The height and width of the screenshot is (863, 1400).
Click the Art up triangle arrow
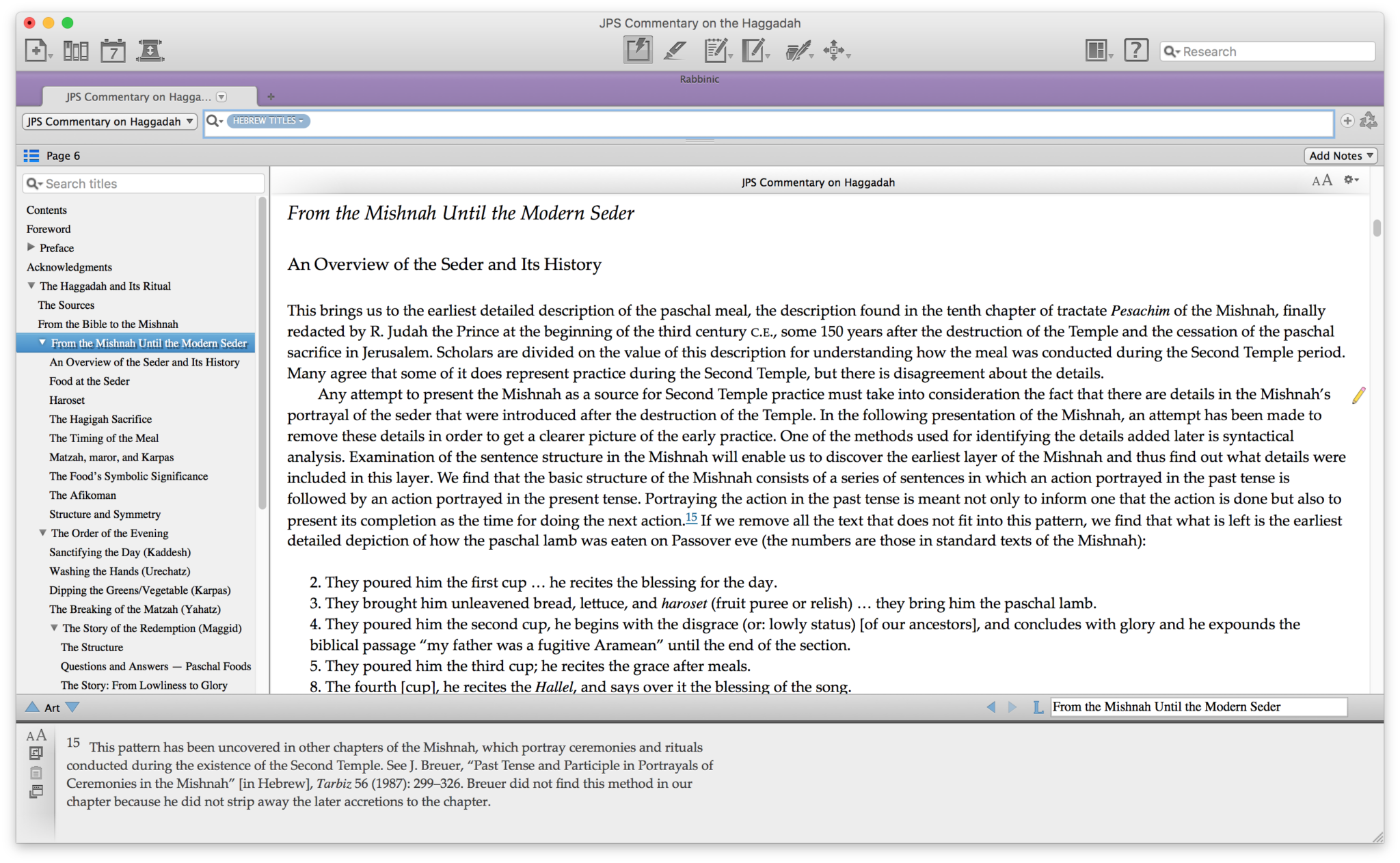(32, 707)
